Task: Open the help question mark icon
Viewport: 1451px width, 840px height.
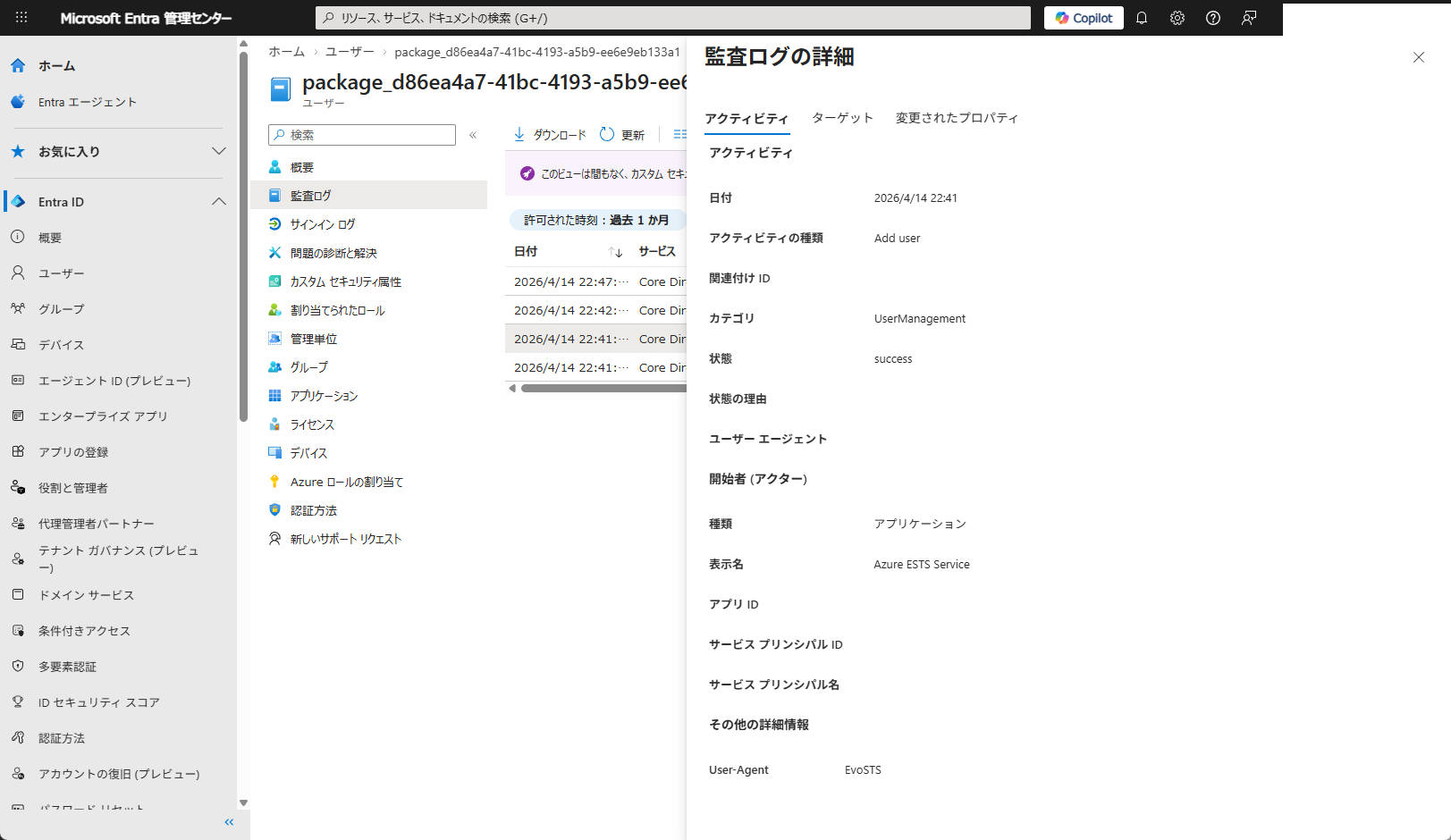Action: coord(1213,18)
